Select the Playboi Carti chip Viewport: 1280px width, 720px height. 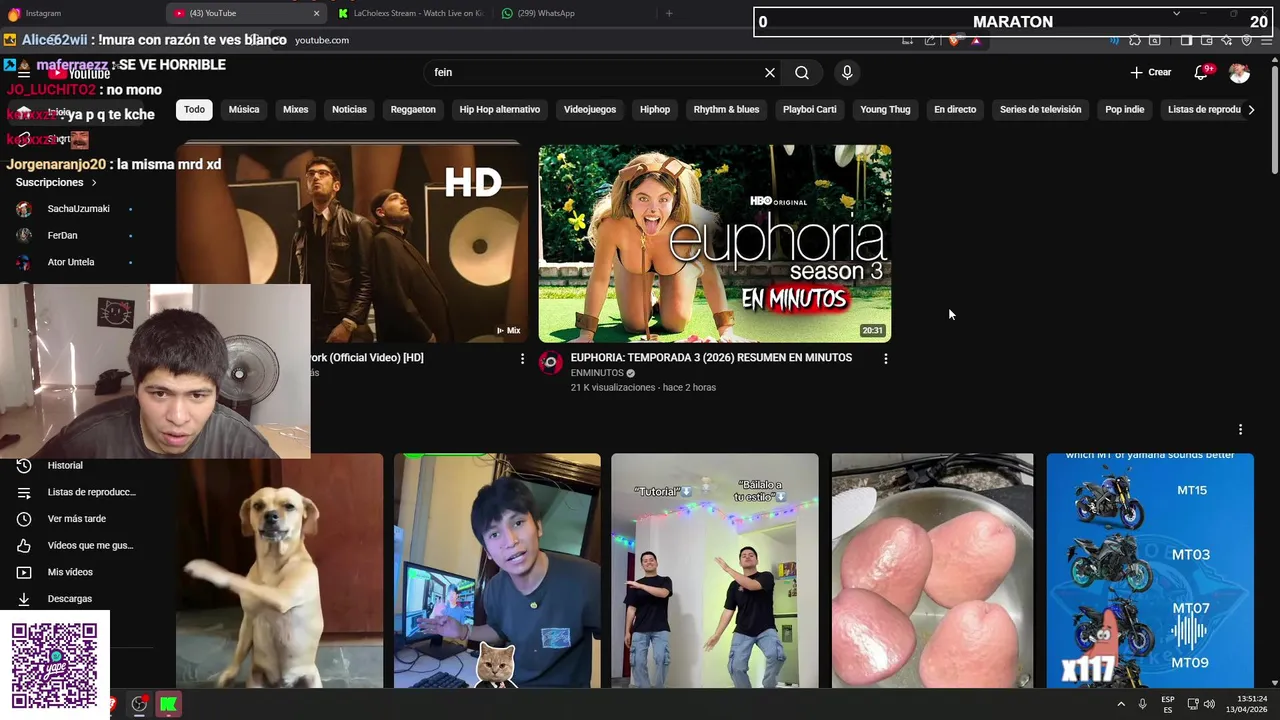(x=810, y=109)
